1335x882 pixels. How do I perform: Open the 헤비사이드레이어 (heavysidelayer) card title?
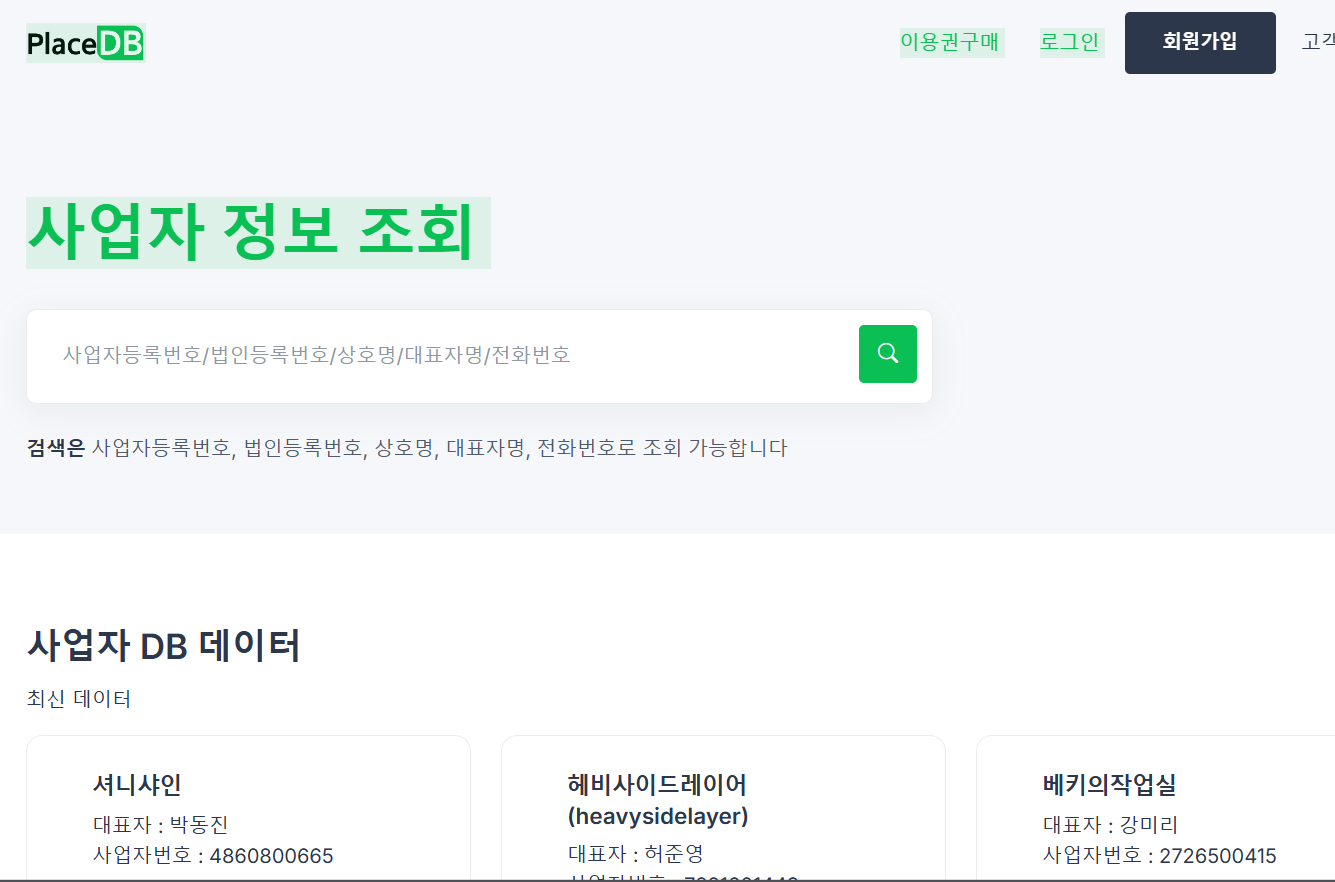coord(657,799)
